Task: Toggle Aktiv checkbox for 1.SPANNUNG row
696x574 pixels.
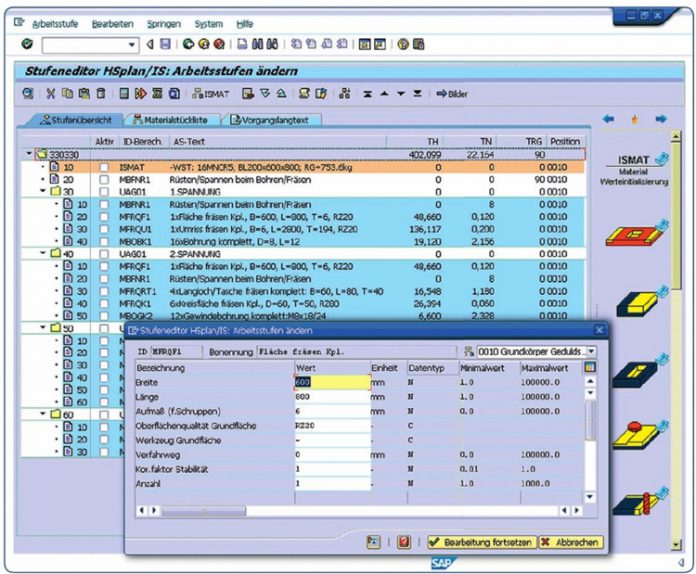Action: [104, 192]
